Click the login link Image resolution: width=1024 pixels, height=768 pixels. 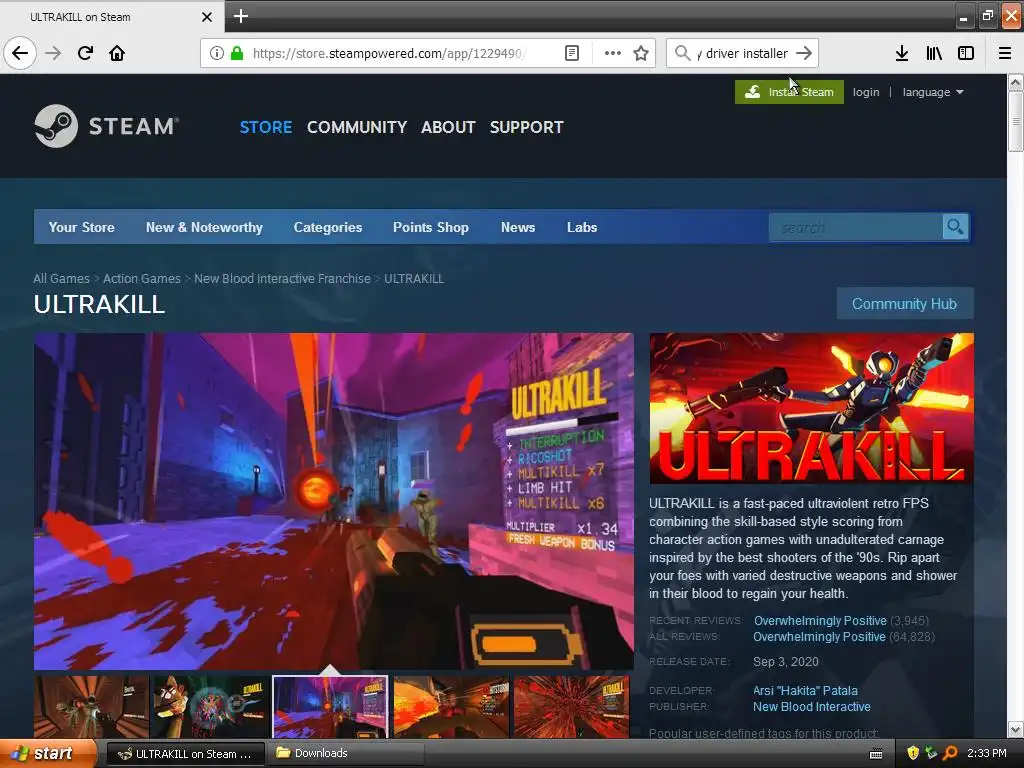[865, 92]
